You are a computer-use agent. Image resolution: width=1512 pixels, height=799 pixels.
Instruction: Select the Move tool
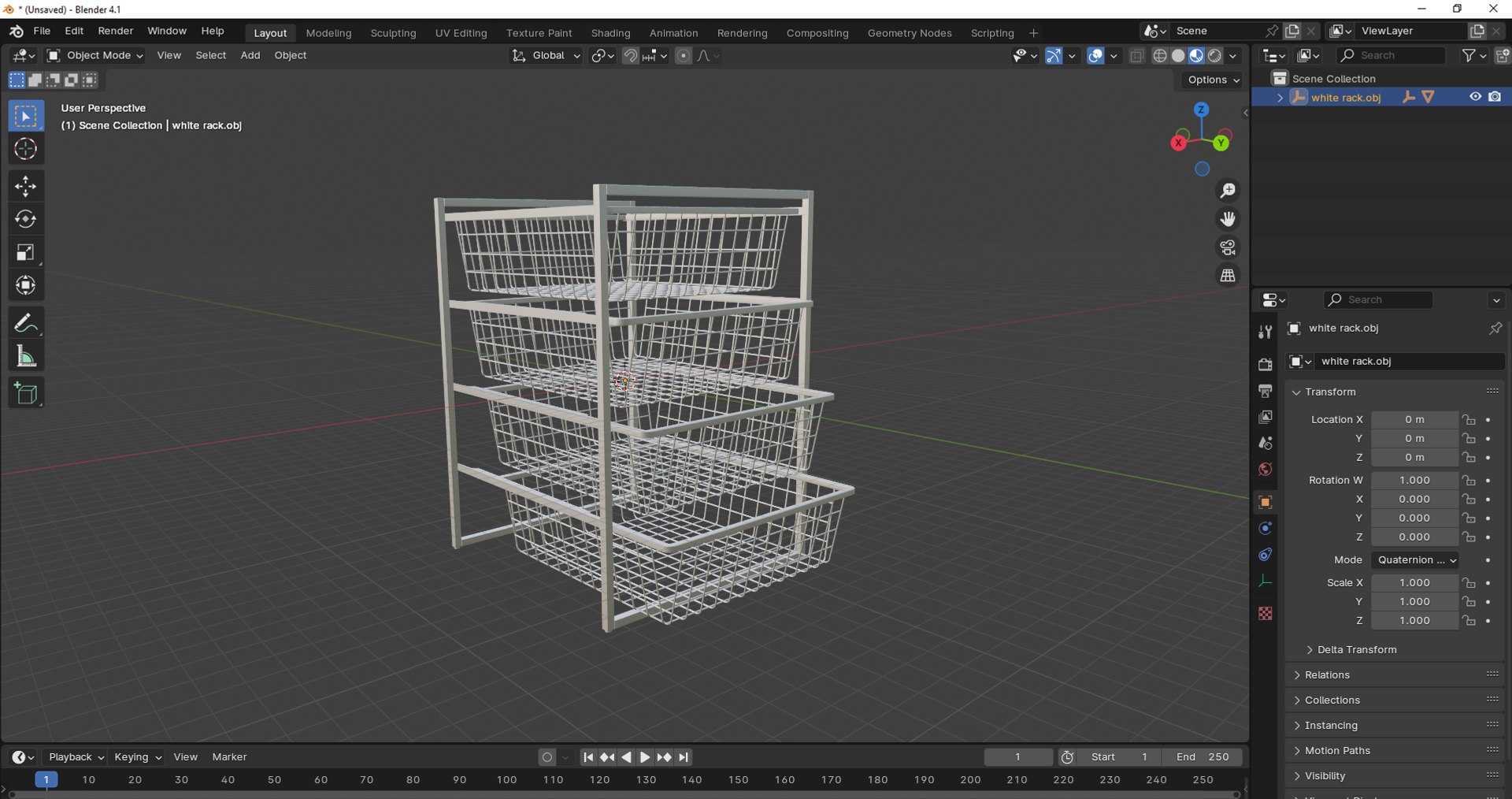click(x=26, y=186)
